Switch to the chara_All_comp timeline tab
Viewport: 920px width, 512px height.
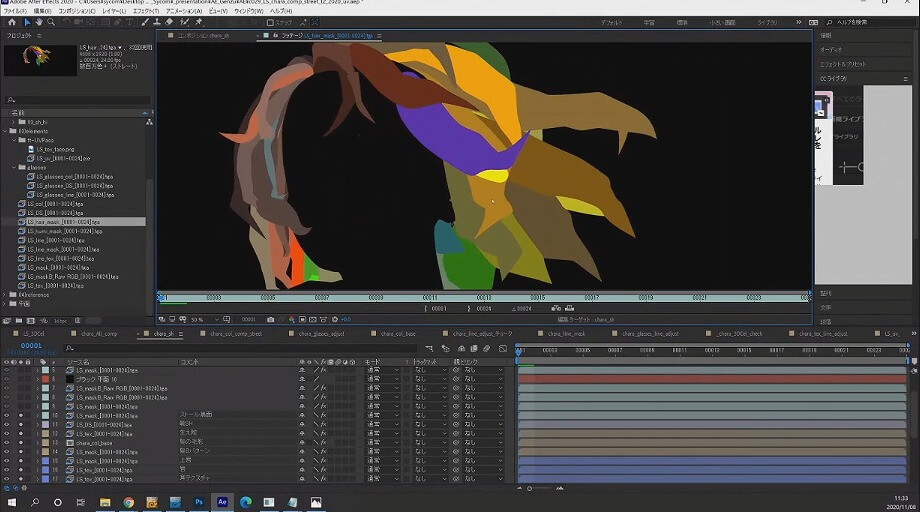[x=99, y=334]
